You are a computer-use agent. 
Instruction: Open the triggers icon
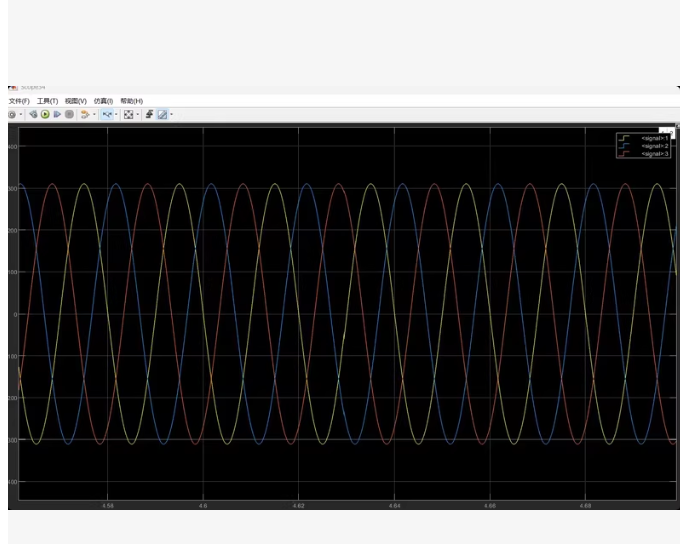click(150, 115)
